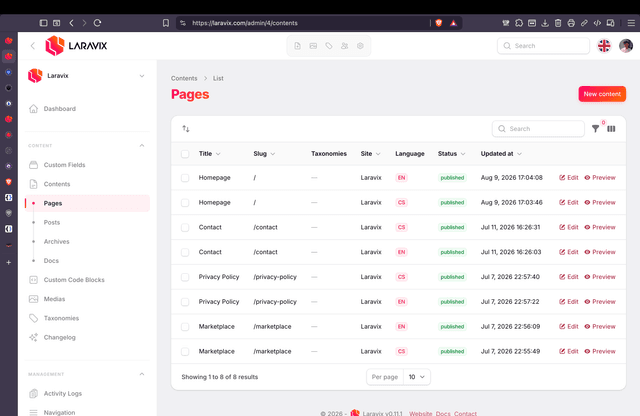Open the tag icon in top toolbar
The height and width of the screenshot is (416, 640).
click(x=329, y=46)
